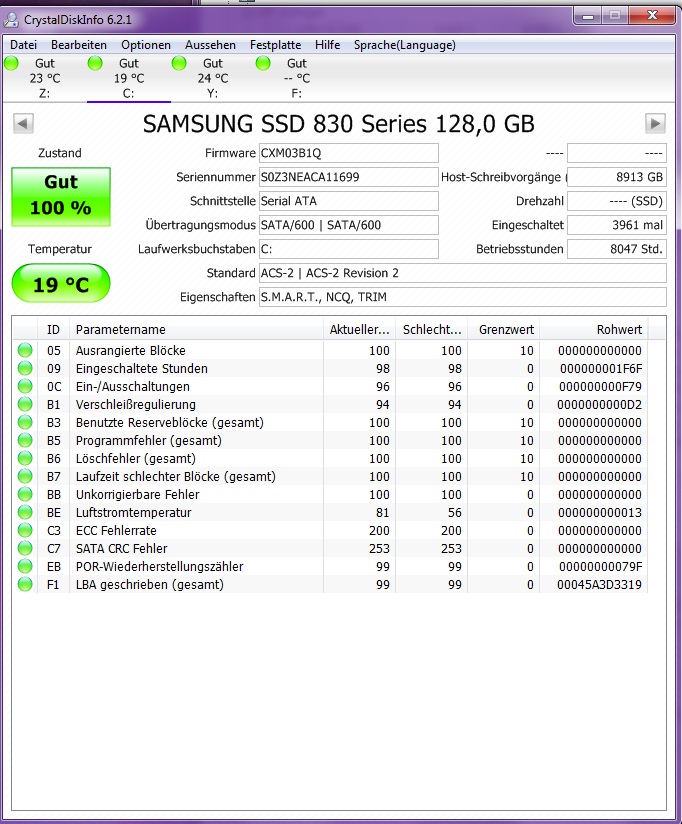
Task: Click Eingeschaltet value 3961 mal
Action: (617, 225)
